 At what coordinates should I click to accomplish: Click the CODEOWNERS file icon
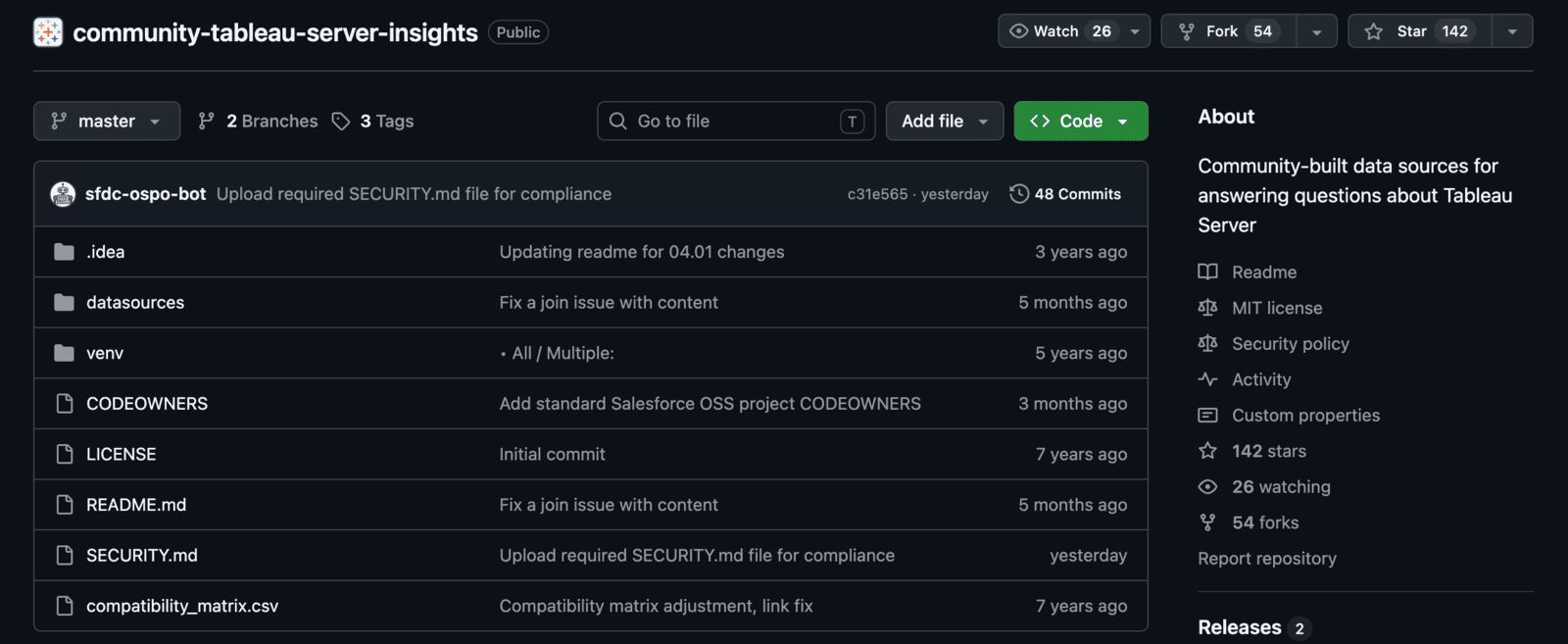(65, 404)
